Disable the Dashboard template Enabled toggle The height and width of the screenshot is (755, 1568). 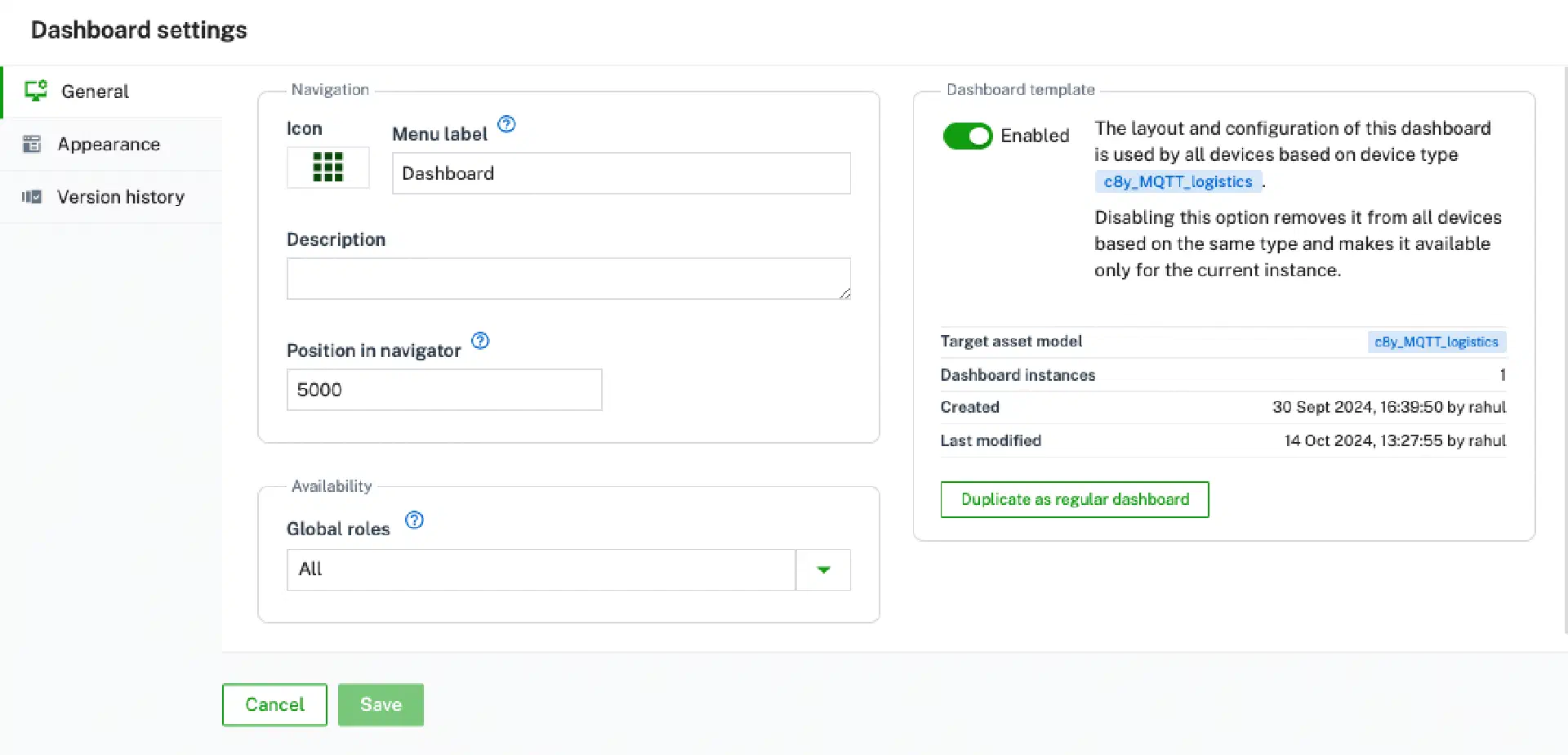[x=968, y=136]
